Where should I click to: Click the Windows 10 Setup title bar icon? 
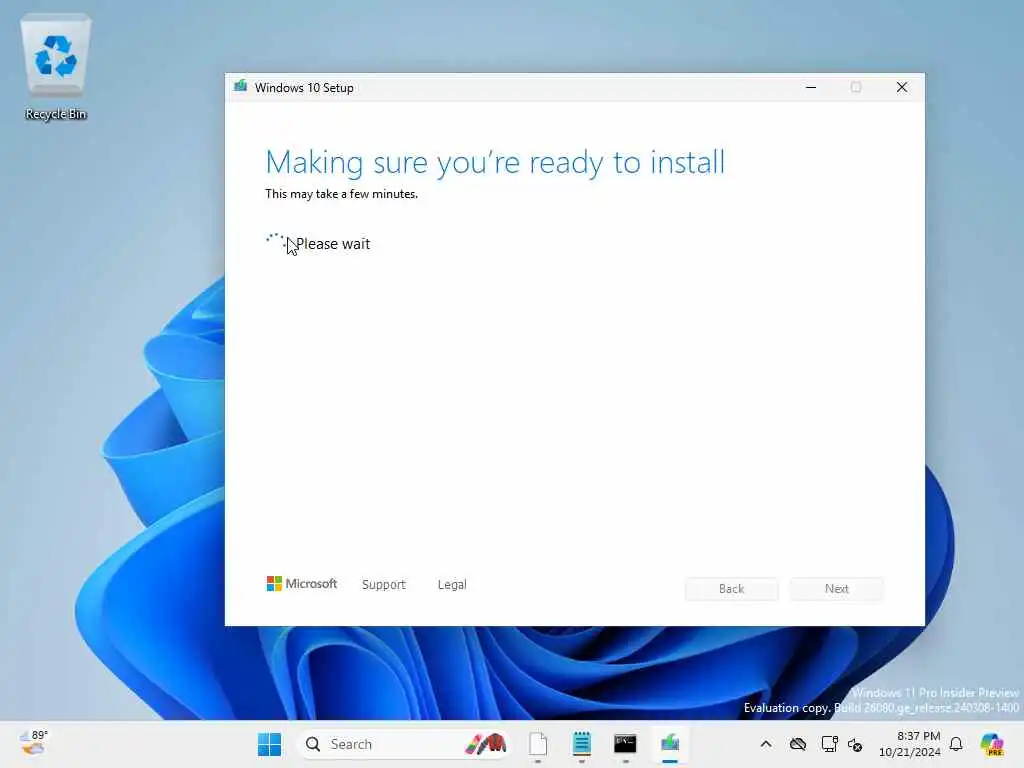(x=240, y=87)
